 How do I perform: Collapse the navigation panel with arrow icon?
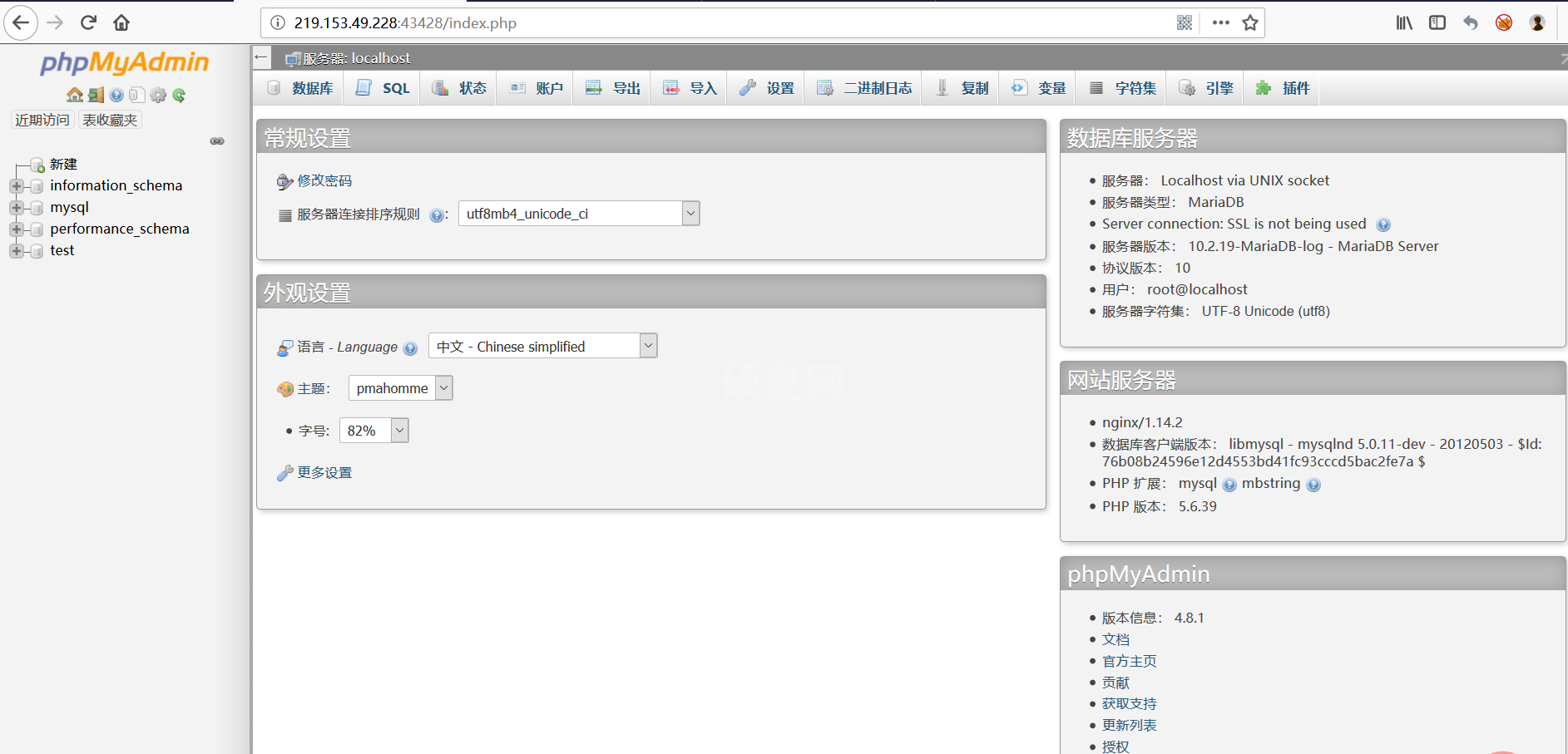pyautogui.click(x=261, y=57)
